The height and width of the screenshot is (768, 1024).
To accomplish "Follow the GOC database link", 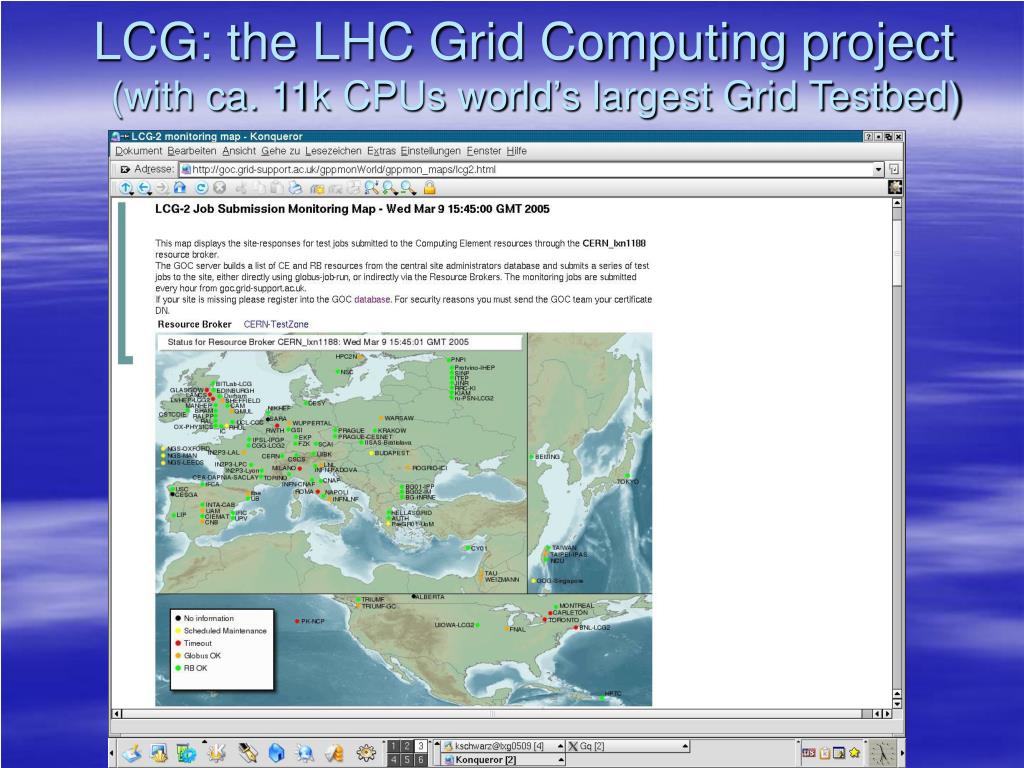I will click(x=372, y=299).
